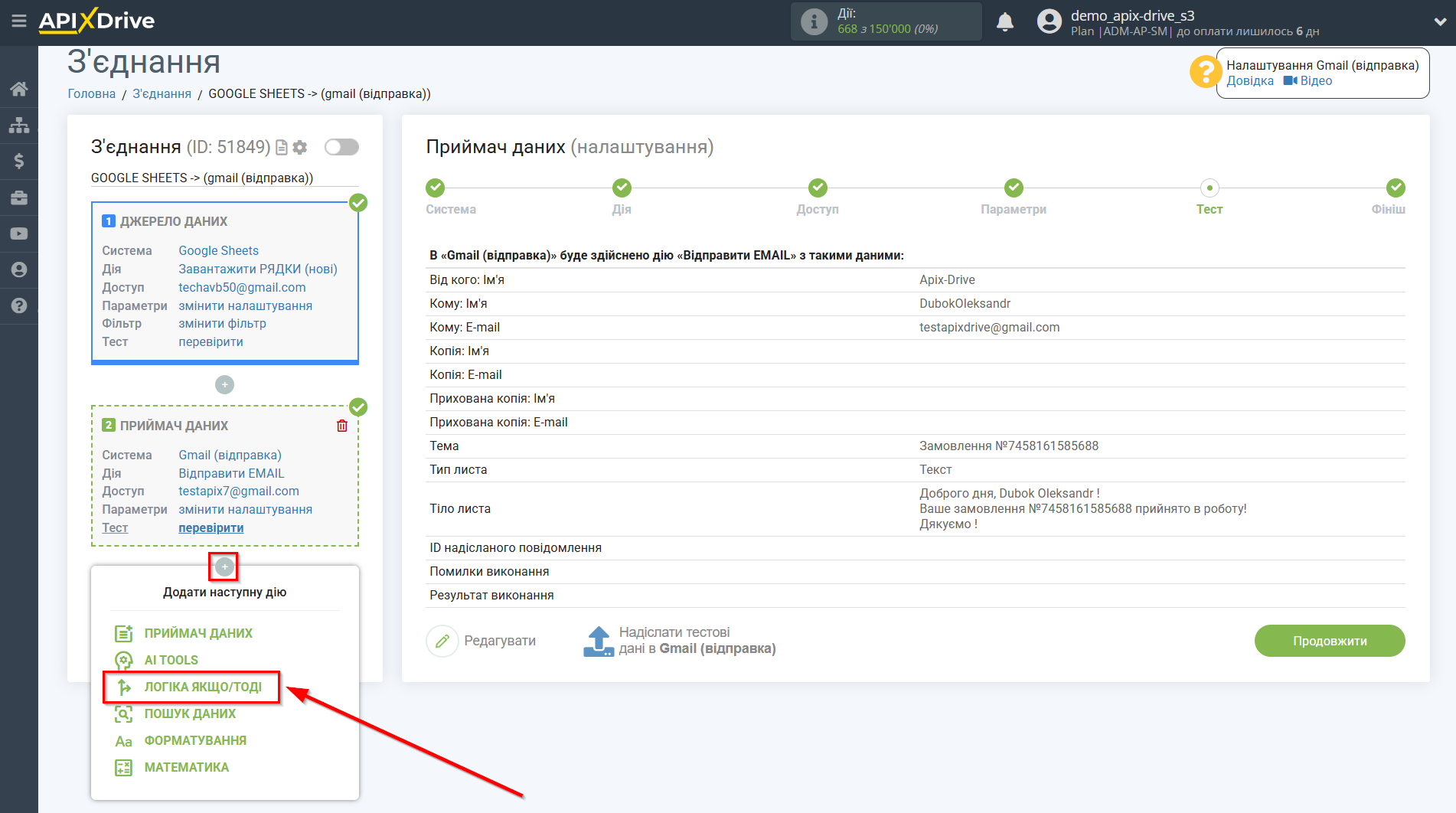
Task: Go to Параметри step
Action: click(x=1014, y=188)
